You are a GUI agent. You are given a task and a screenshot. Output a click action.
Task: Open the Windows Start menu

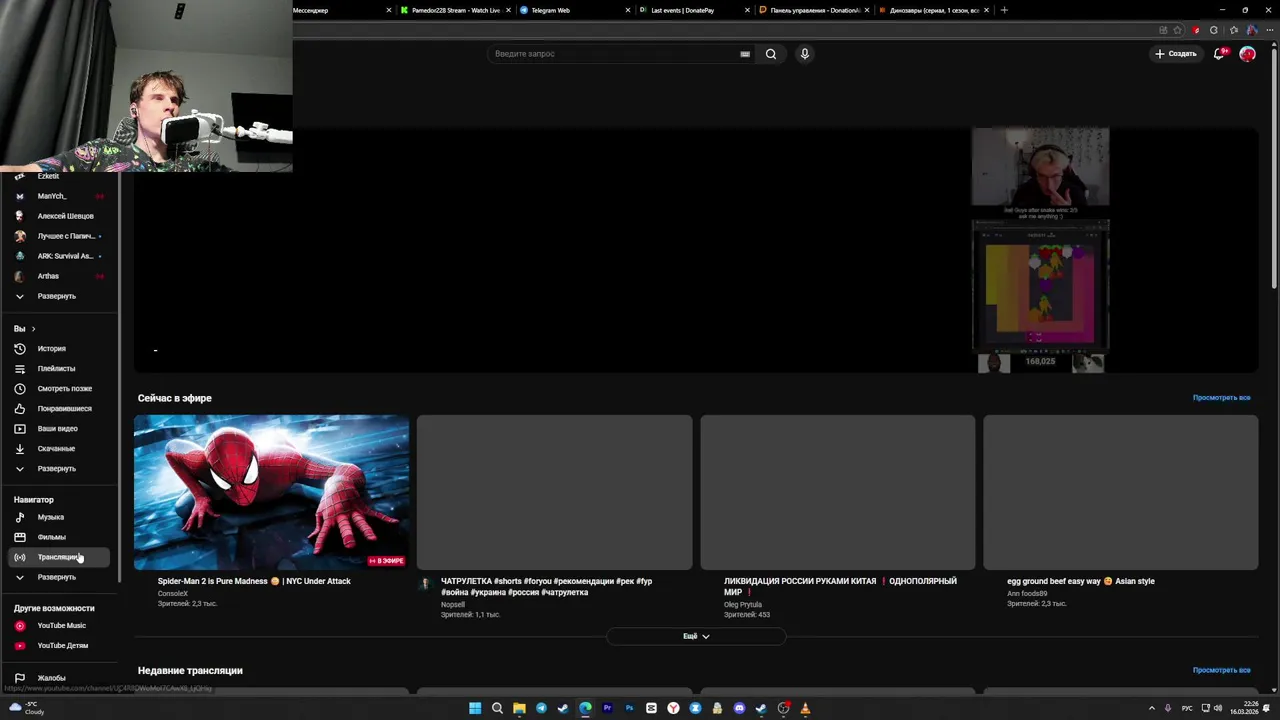[475, 708]
